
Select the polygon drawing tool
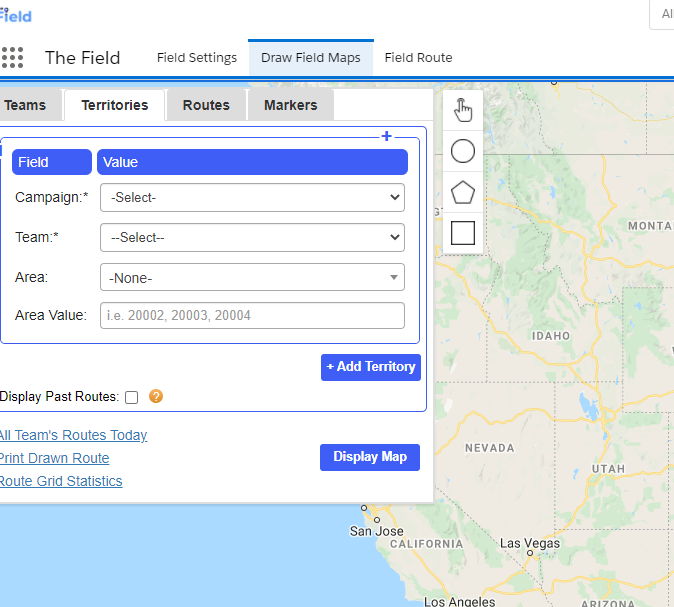pos(463,192)
